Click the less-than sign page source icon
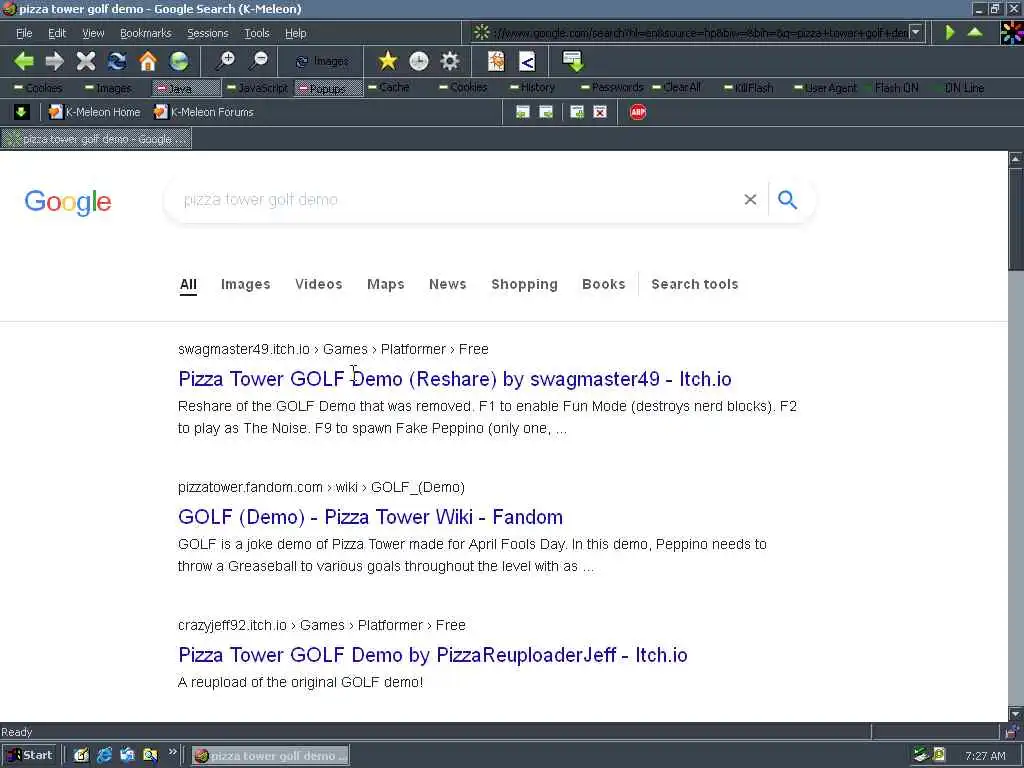Screen dimensions: 1024x768 point(527,61)
